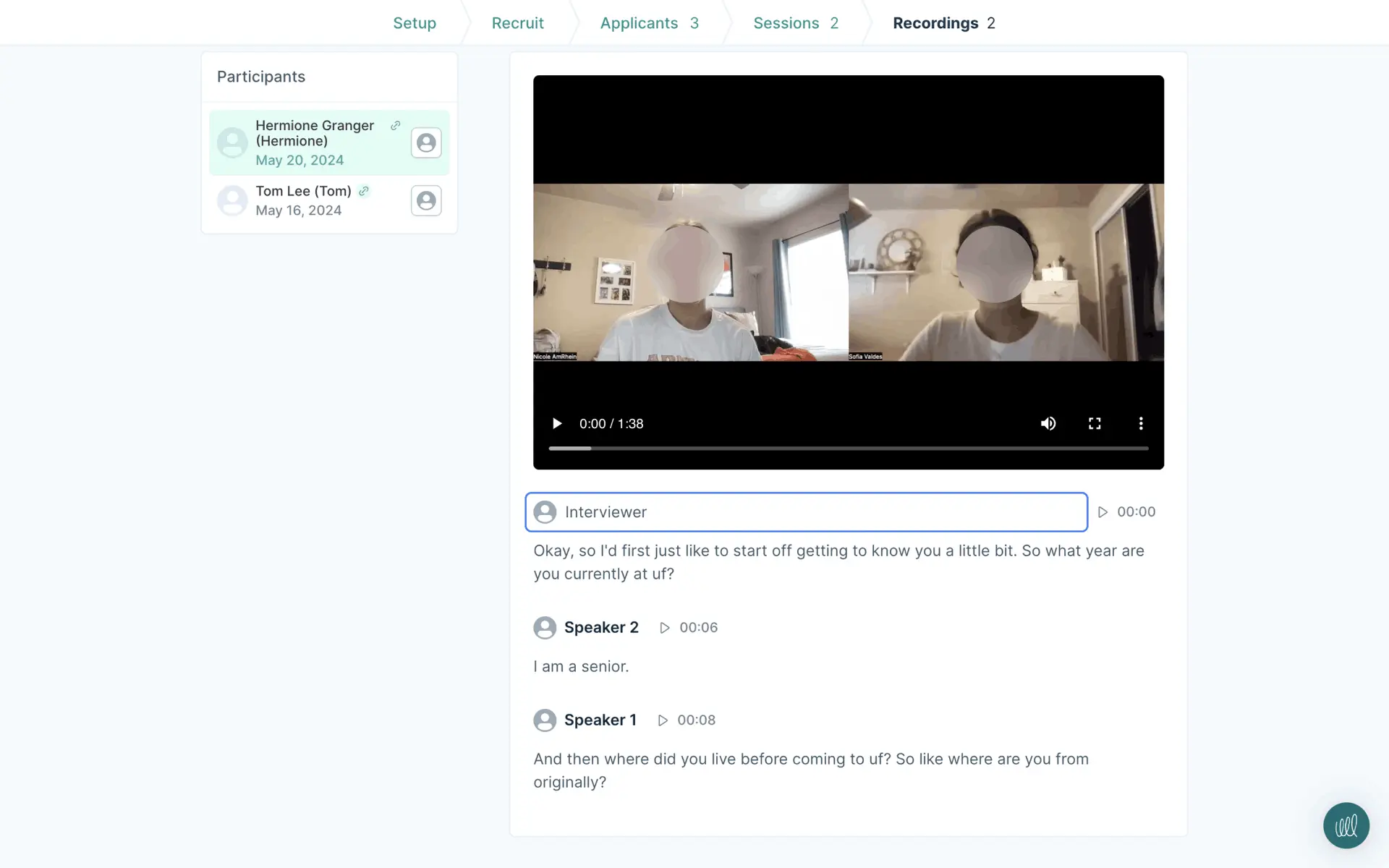Open Tom Lee's profile card icon
This screenshot has width=1389, height=868.
coord(426,200)
